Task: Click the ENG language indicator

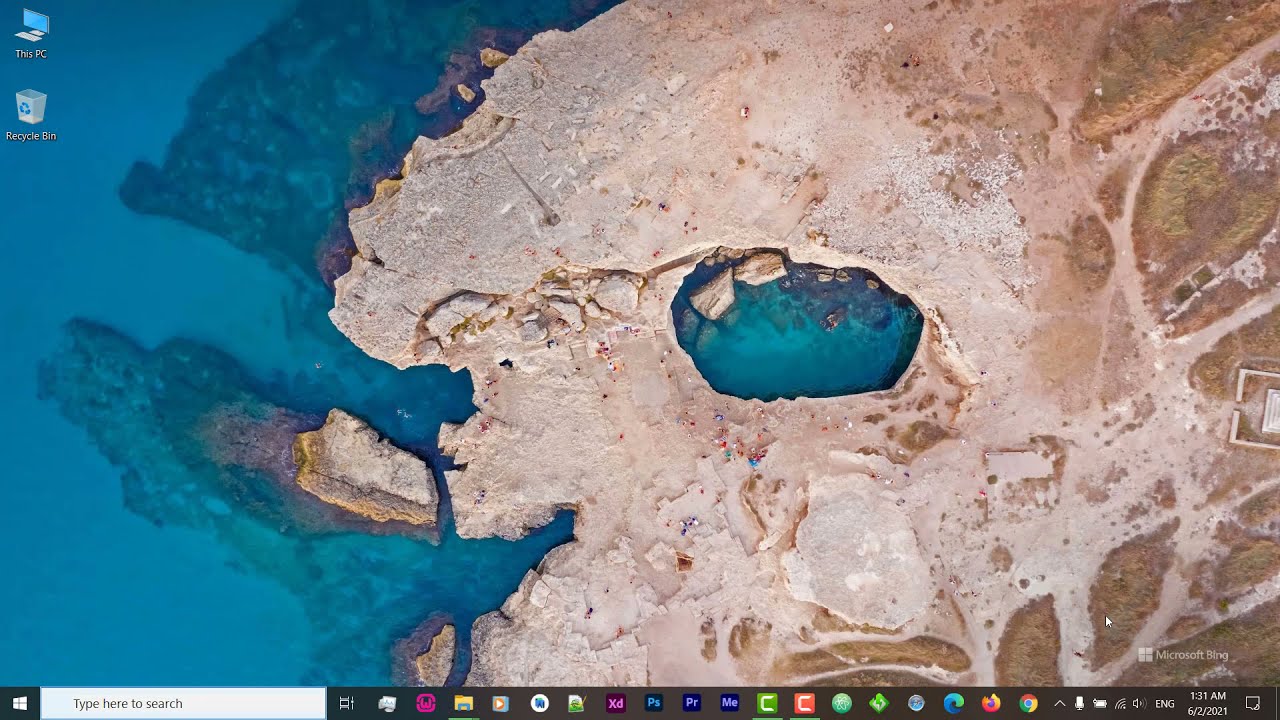Action: (1165, 704)
